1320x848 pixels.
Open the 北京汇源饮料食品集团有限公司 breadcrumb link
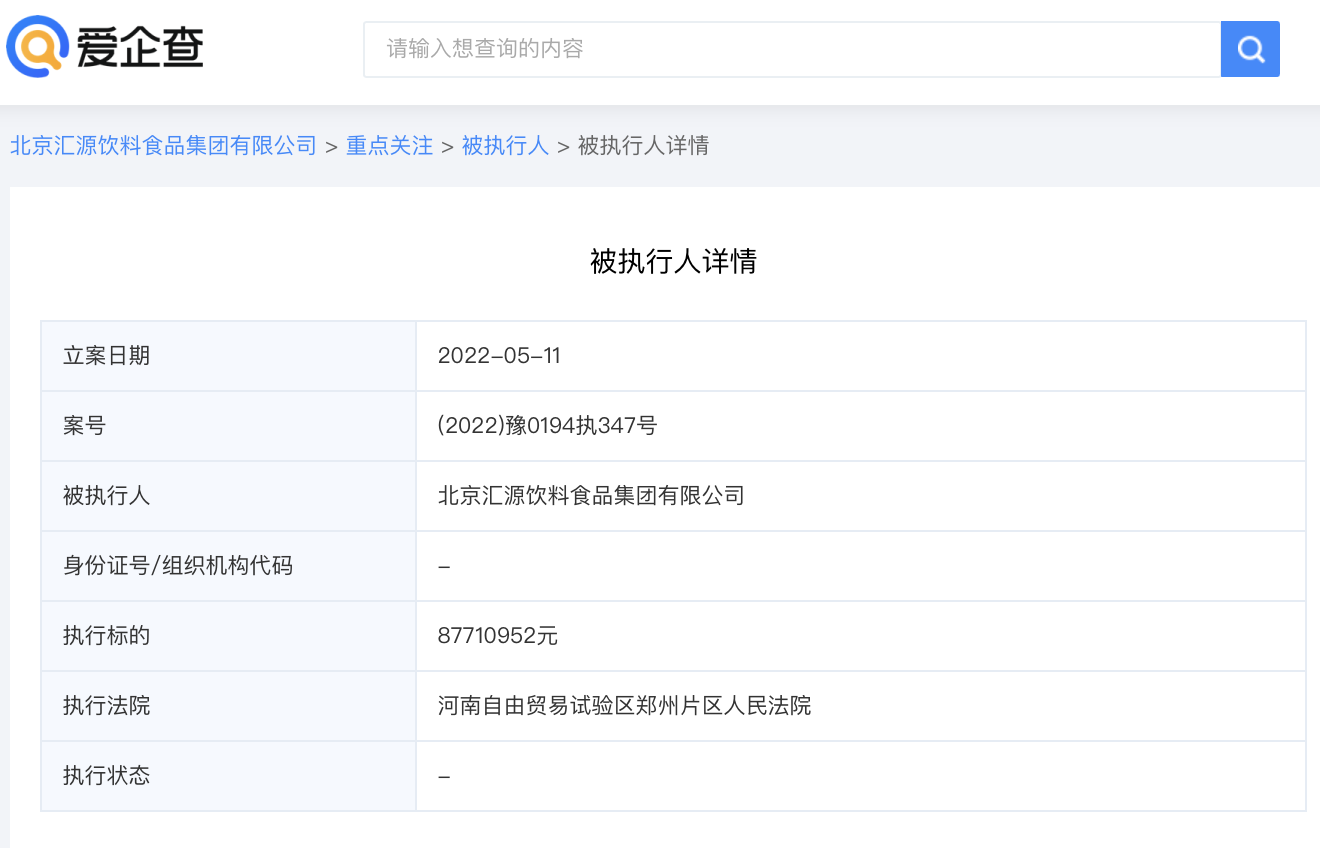tap(160, 145)
